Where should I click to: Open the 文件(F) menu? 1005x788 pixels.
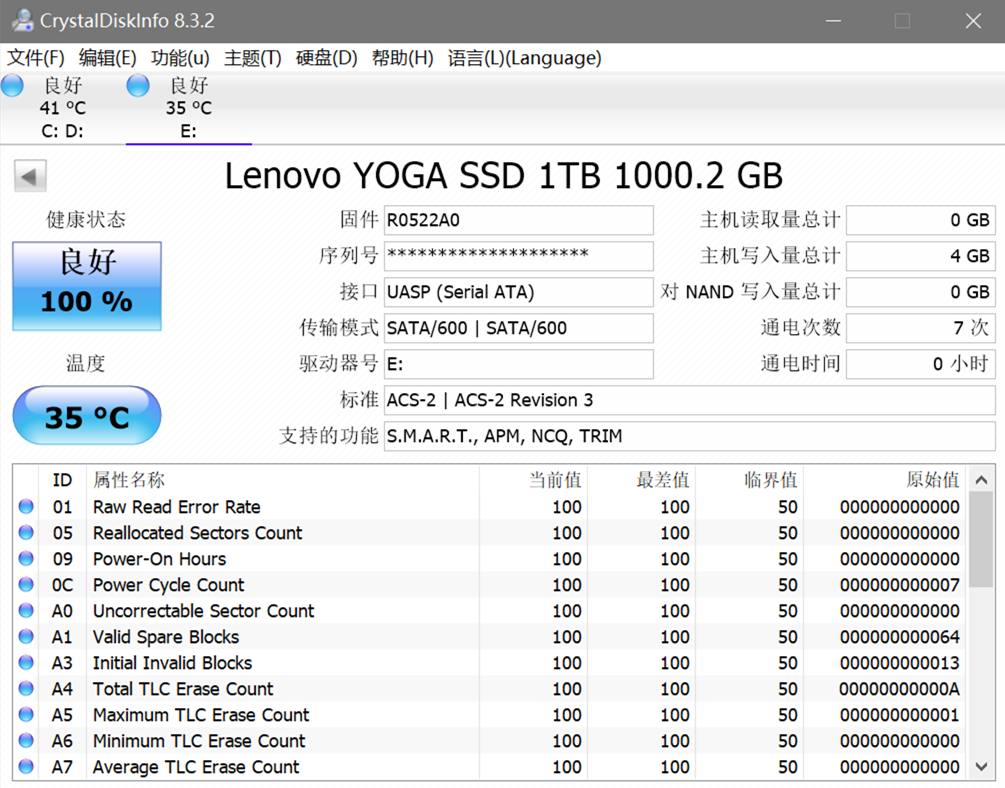click(x=36, y=58)
